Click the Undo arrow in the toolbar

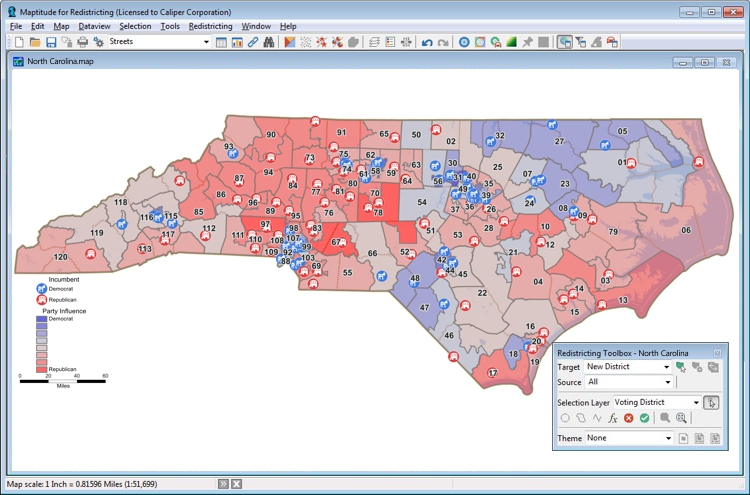click(427, 42)
